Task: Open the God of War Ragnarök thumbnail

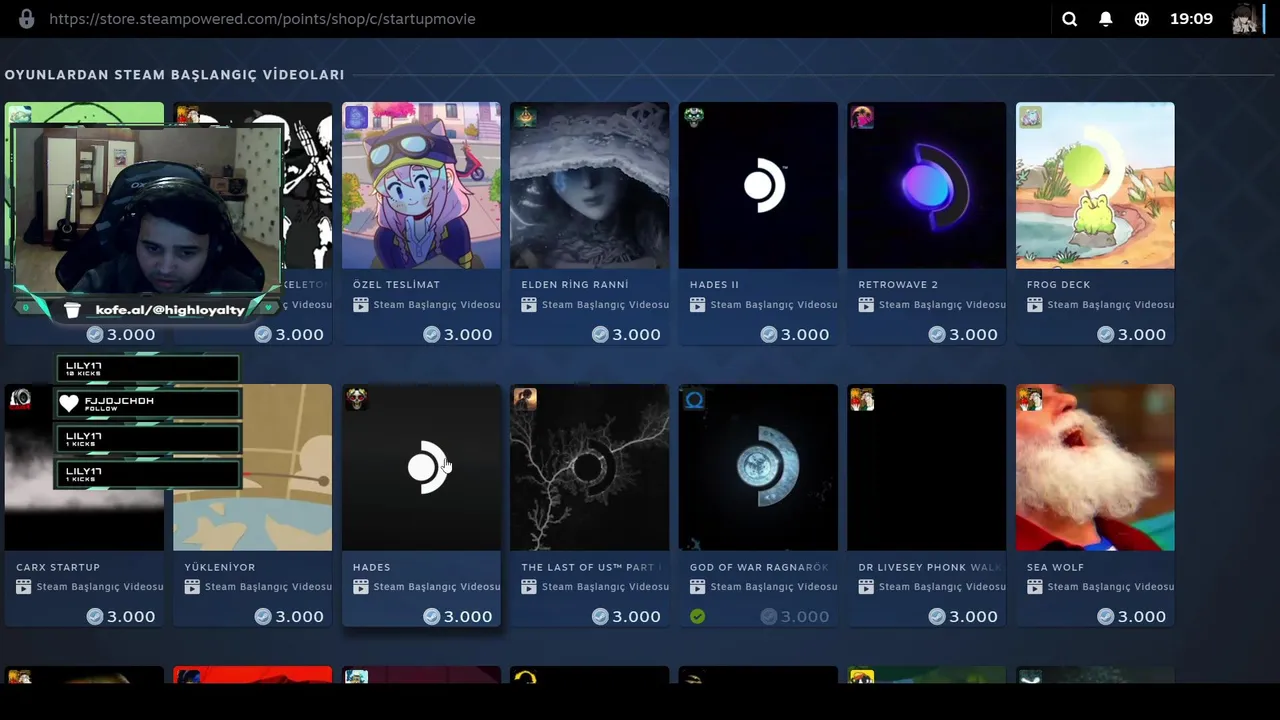Action: (758, 467)
